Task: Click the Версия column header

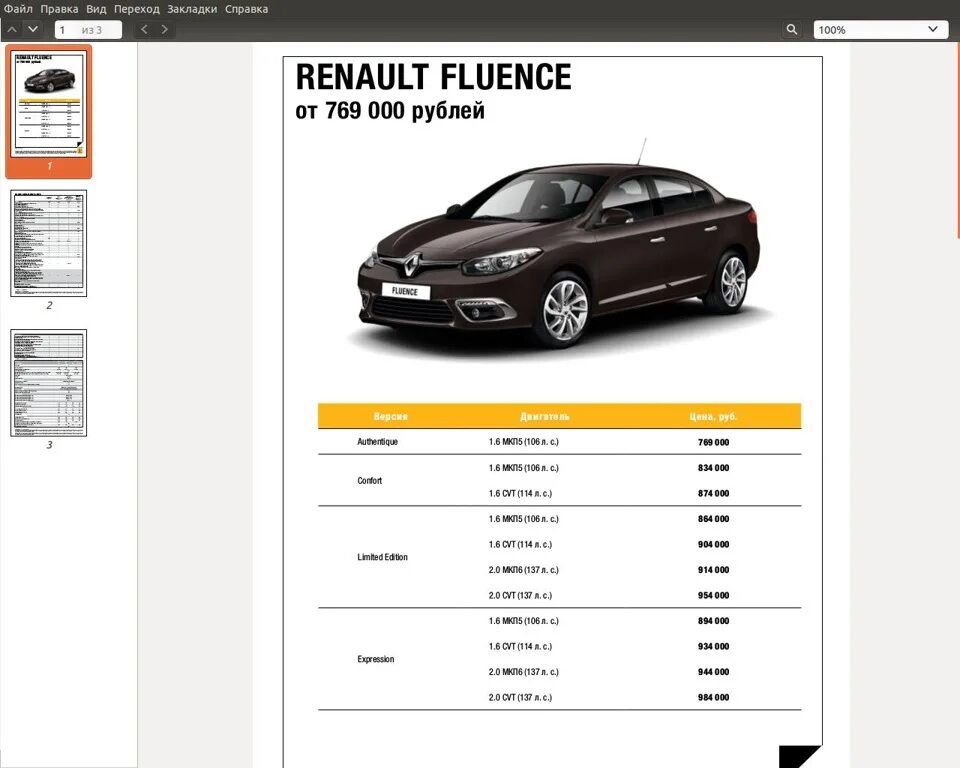Action: point(391,416)
